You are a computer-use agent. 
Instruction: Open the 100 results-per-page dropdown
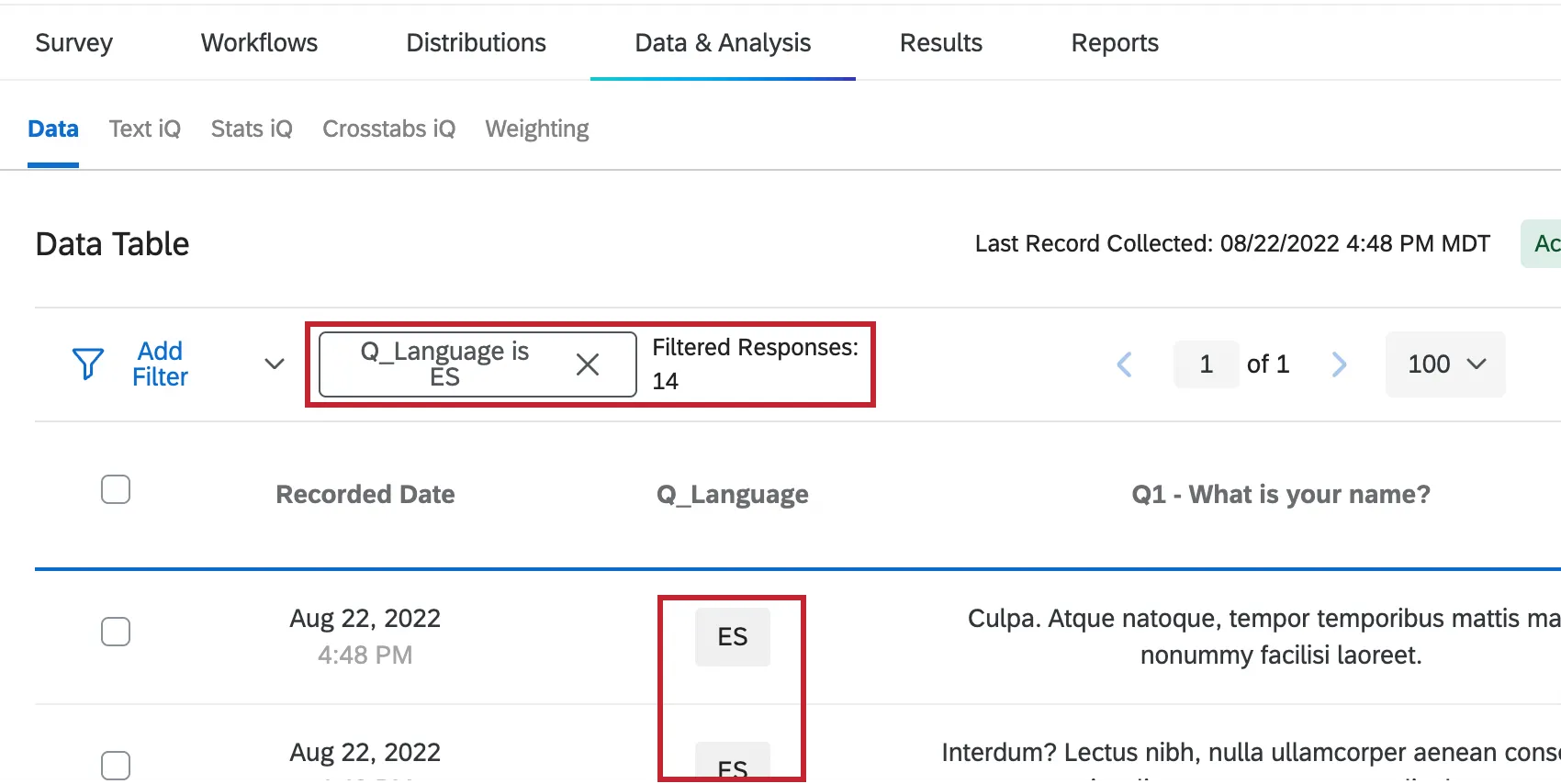(x=1444, y=364)
